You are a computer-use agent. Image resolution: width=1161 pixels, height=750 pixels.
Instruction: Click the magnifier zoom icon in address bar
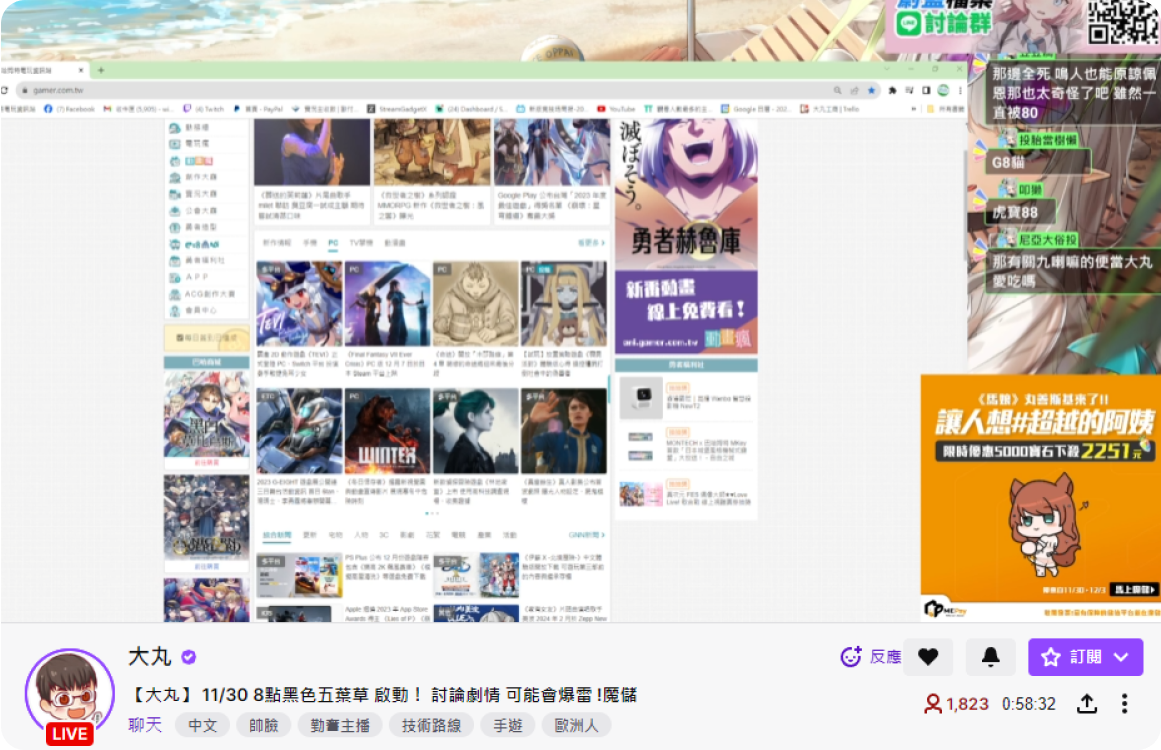[837, 90]
